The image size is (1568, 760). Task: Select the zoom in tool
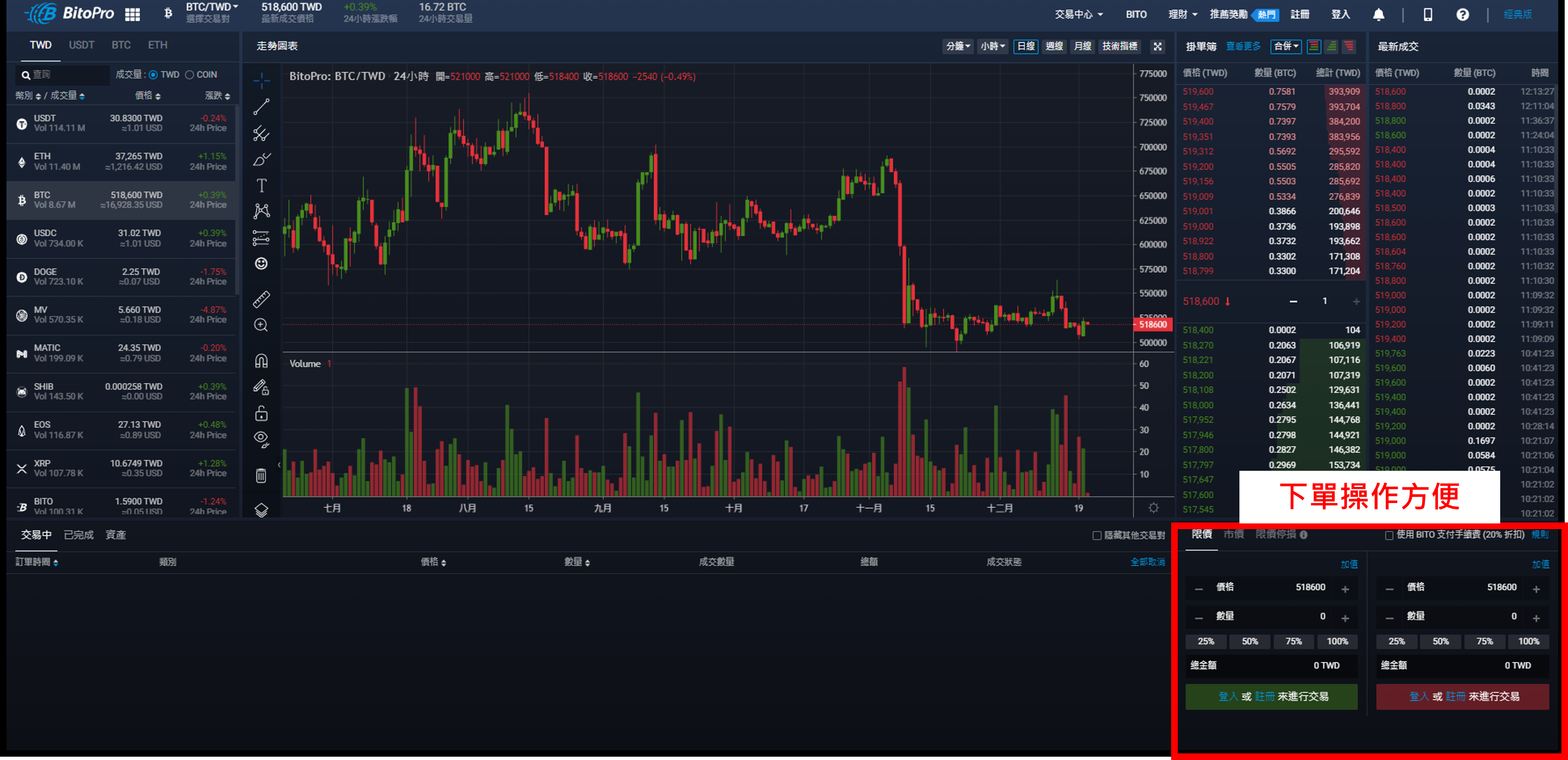pos(262,325)
